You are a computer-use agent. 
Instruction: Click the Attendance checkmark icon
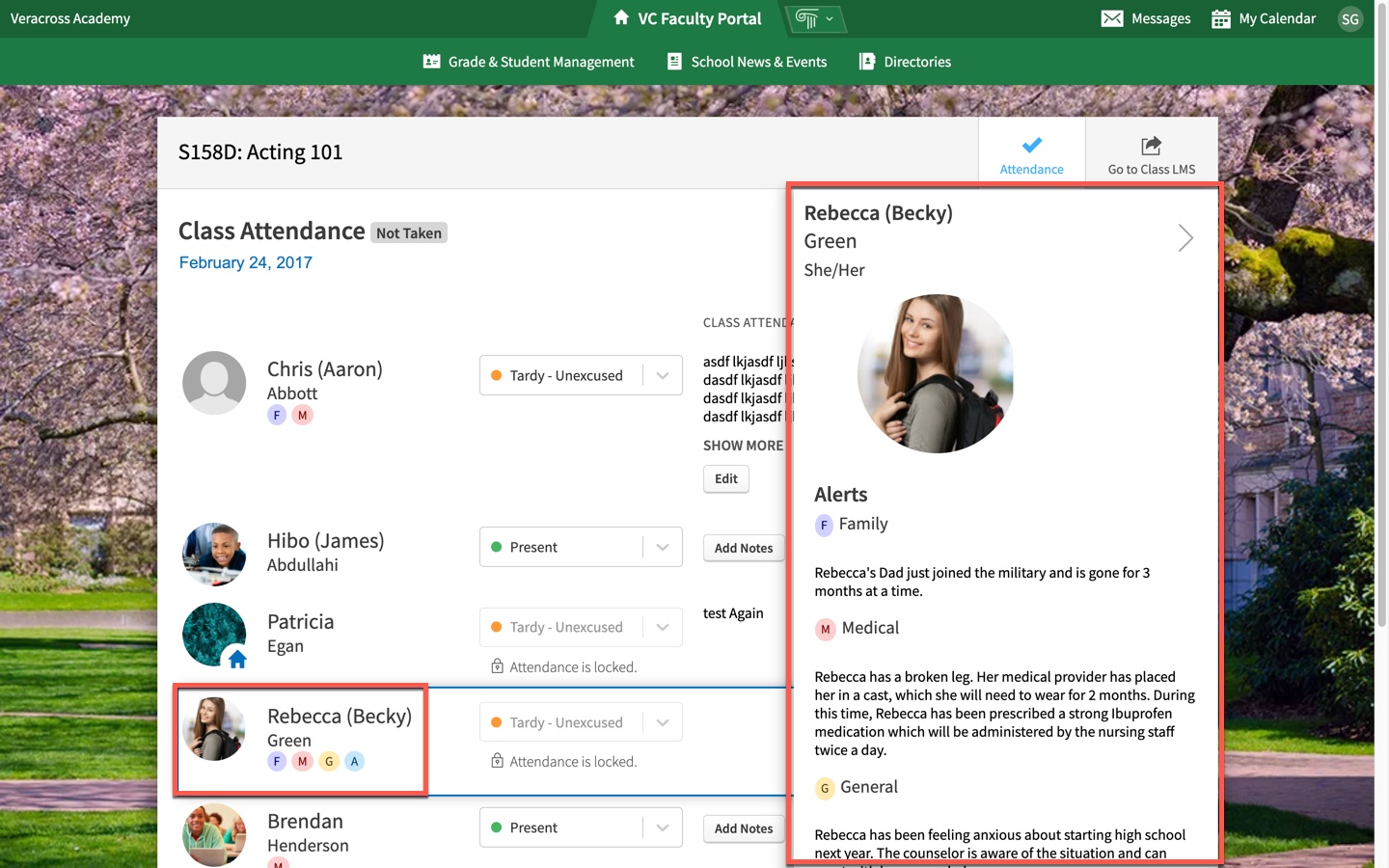1031,146
